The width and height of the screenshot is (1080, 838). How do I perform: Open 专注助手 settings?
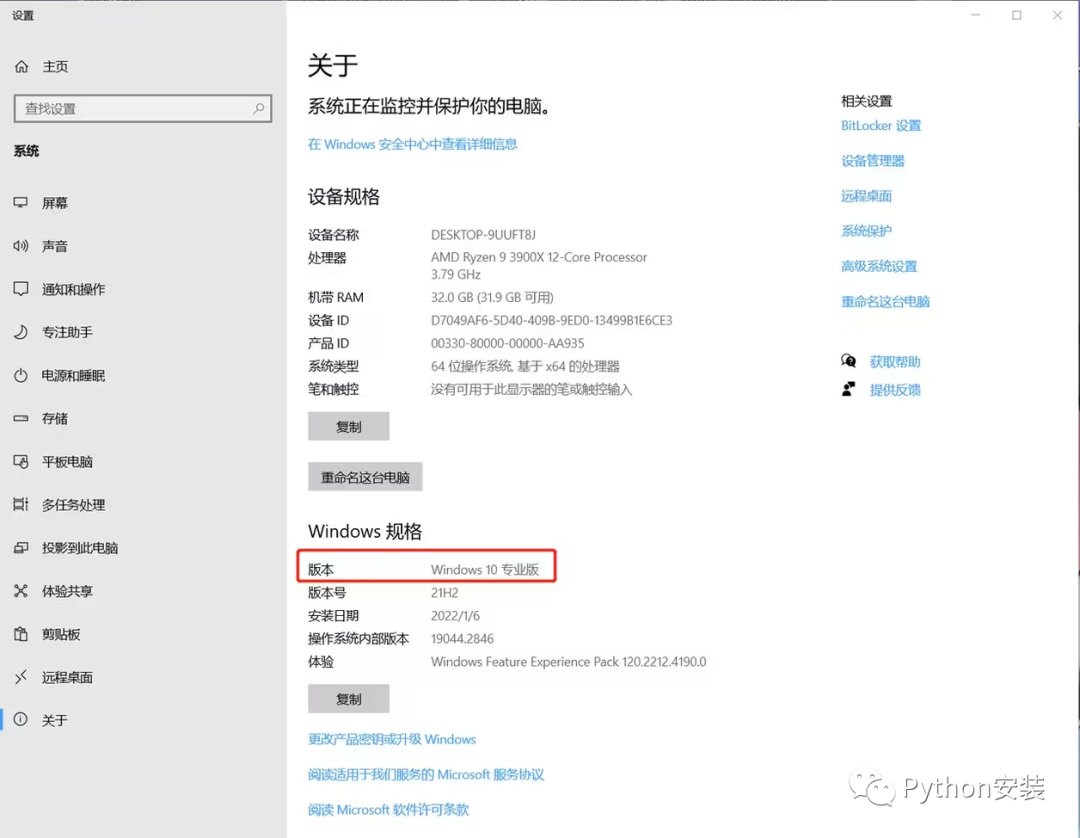[x=68, y=332]
